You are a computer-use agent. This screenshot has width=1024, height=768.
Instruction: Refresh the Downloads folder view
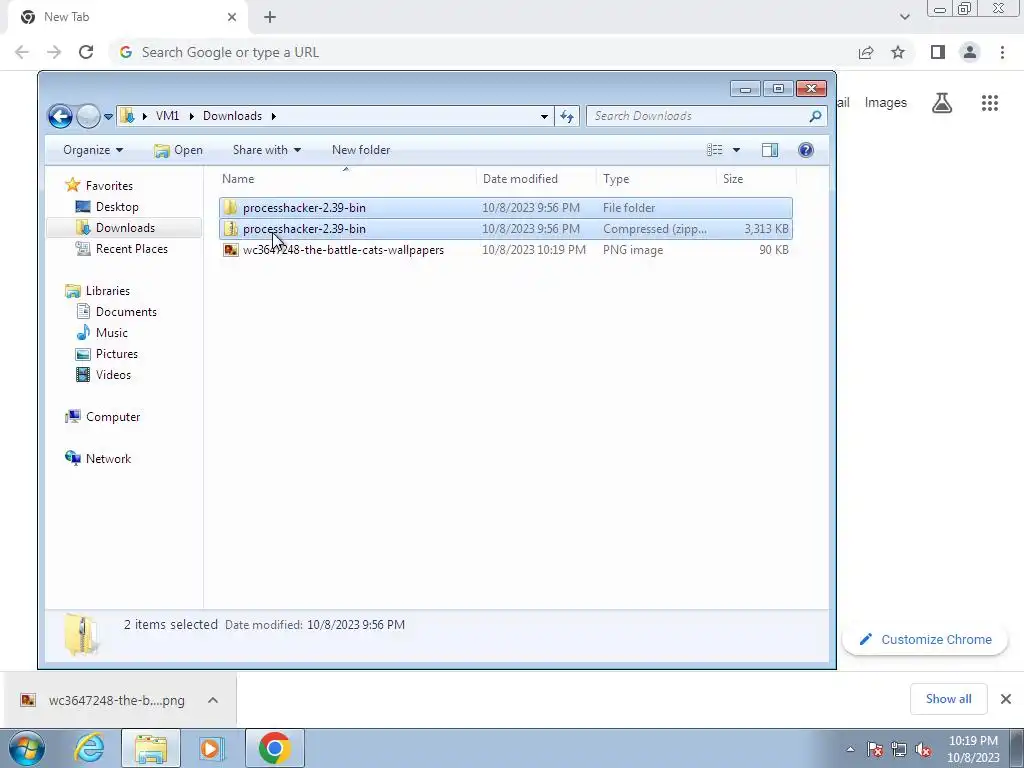coord(567,116)
